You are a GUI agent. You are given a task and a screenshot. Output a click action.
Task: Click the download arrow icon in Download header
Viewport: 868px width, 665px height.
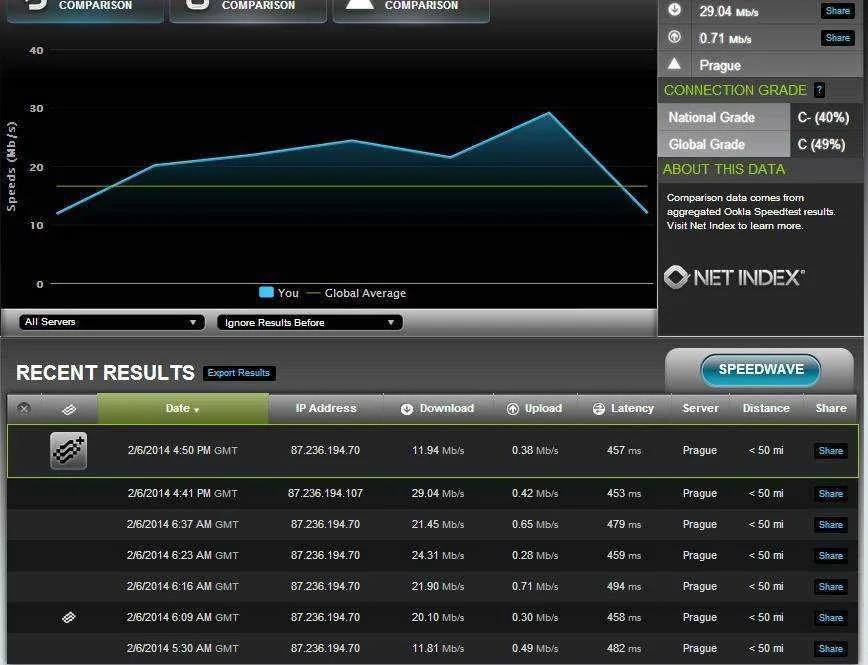pyautogui.click(x=407, y=409)
